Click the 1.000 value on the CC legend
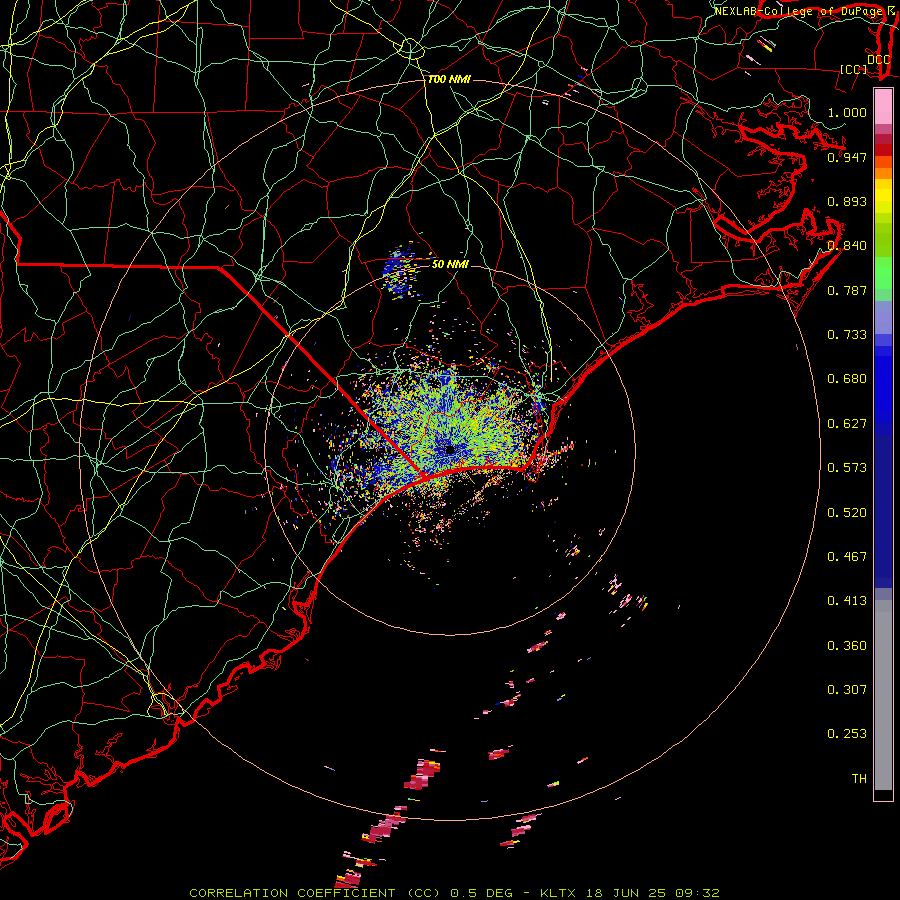Screen dimensions: 900x900 [x=847, y=112]
